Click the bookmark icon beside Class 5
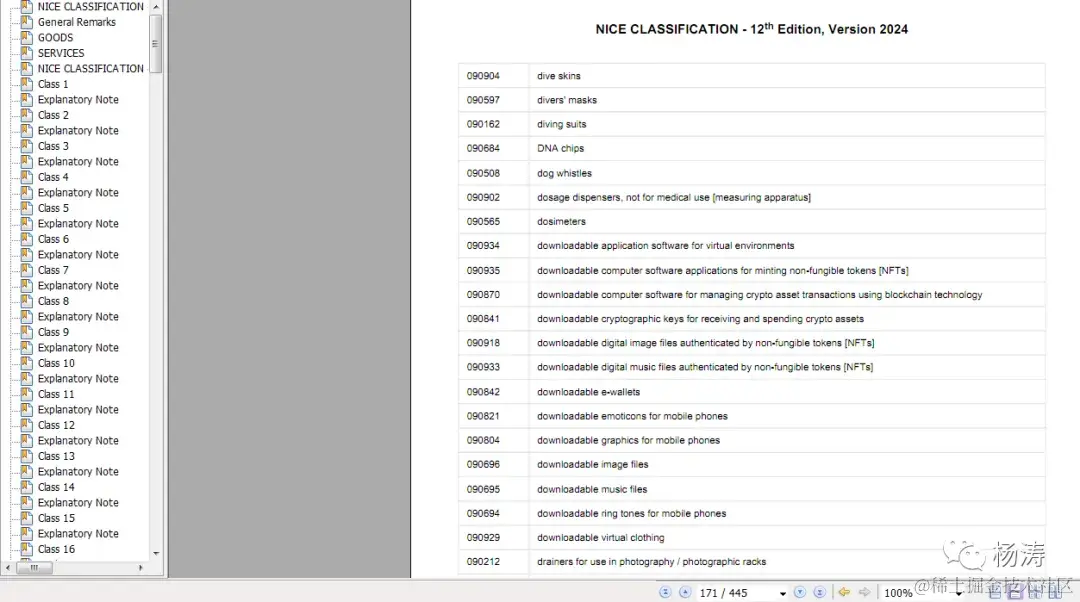Image resolution: width=1080 pixels, height=602 pixels. point(27,208)
